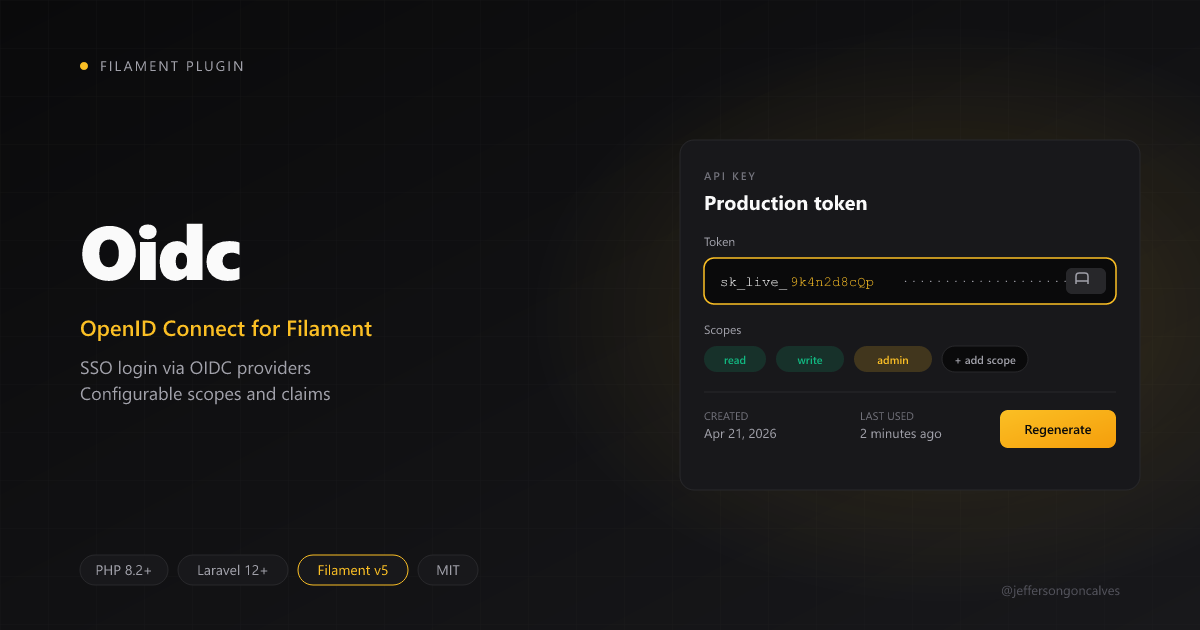
Task: Click the LAST USED timestamp
Action: pos(900,433)
